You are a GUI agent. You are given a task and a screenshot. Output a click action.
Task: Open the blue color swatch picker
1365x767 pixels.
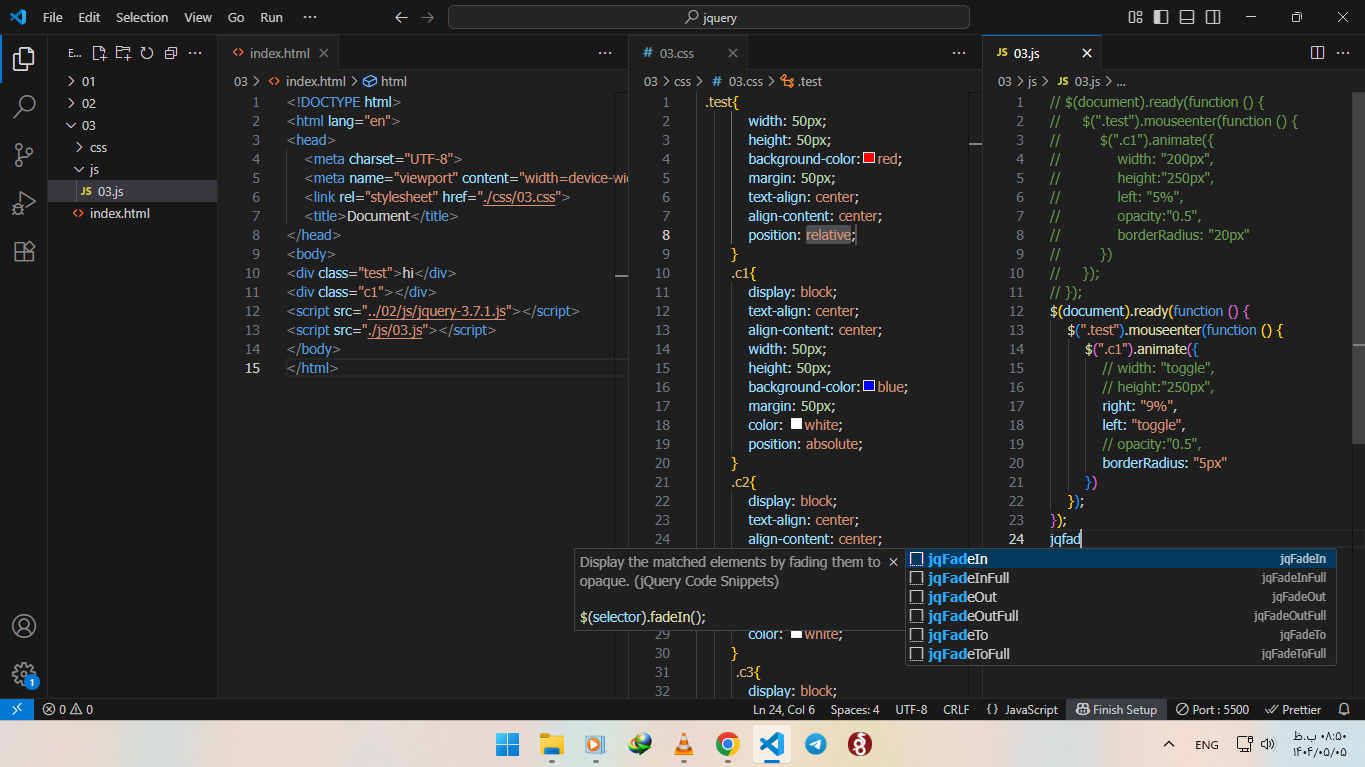(869, 387)
